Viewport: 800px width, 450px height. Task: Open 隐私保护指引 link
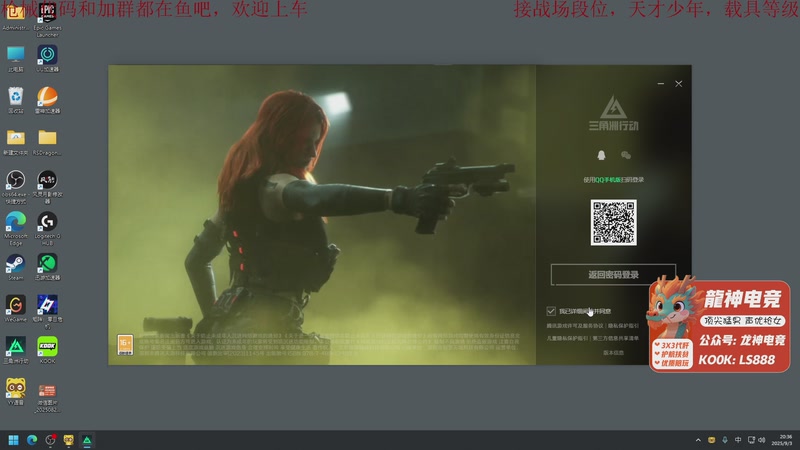tap(623, 326)
